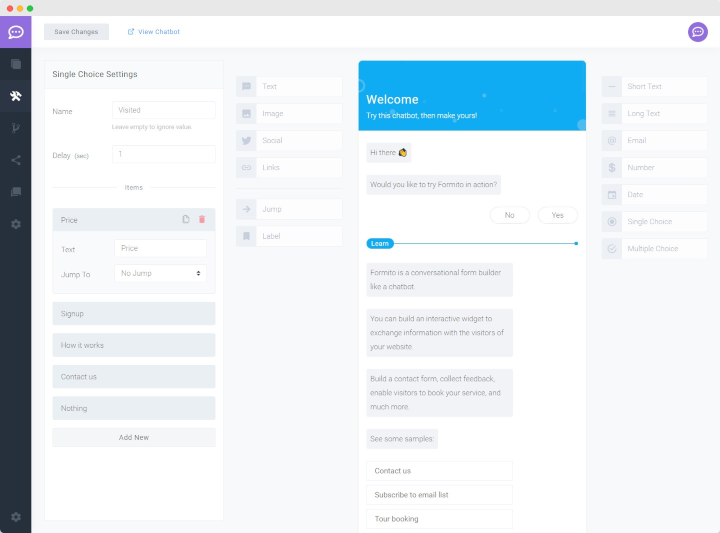Open the dashboard square icon in sidebar
This screenshot has width=720, height=533.
click(16, 64)
